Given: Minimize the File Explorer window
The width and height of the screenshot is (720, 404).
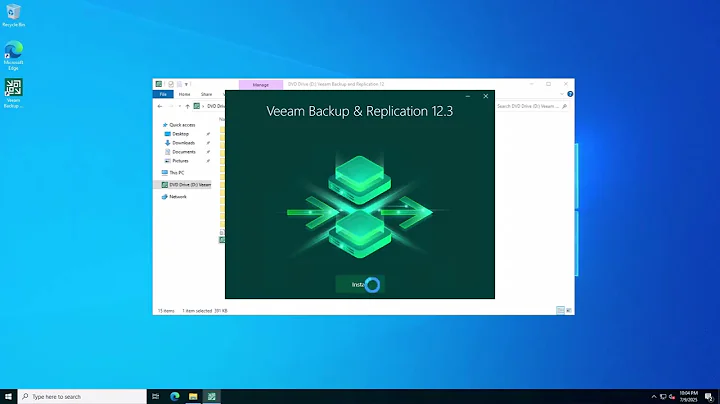Looking at the screenshot, I should click(531, 84).
